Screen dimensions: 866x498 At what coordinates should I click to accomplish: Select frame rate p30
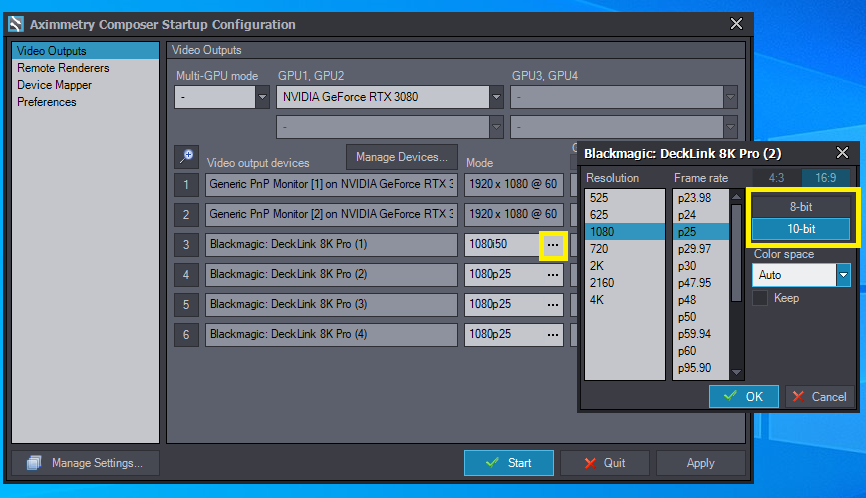click(x=701, y=266)
